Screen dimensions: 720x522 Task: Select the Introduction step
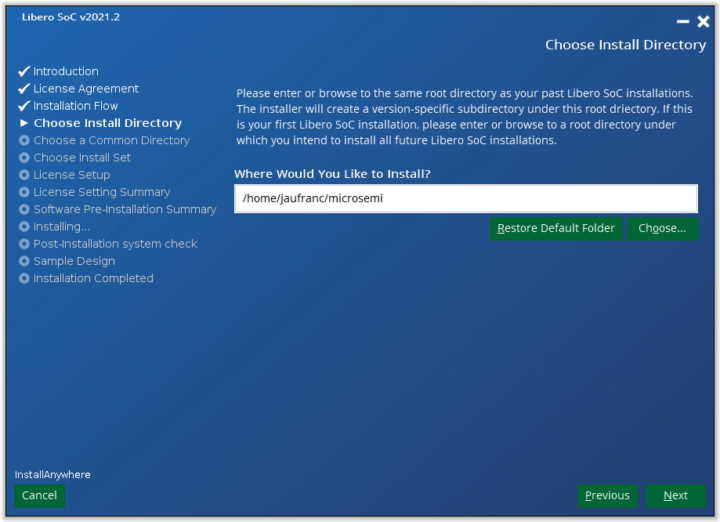pos(66,71)
